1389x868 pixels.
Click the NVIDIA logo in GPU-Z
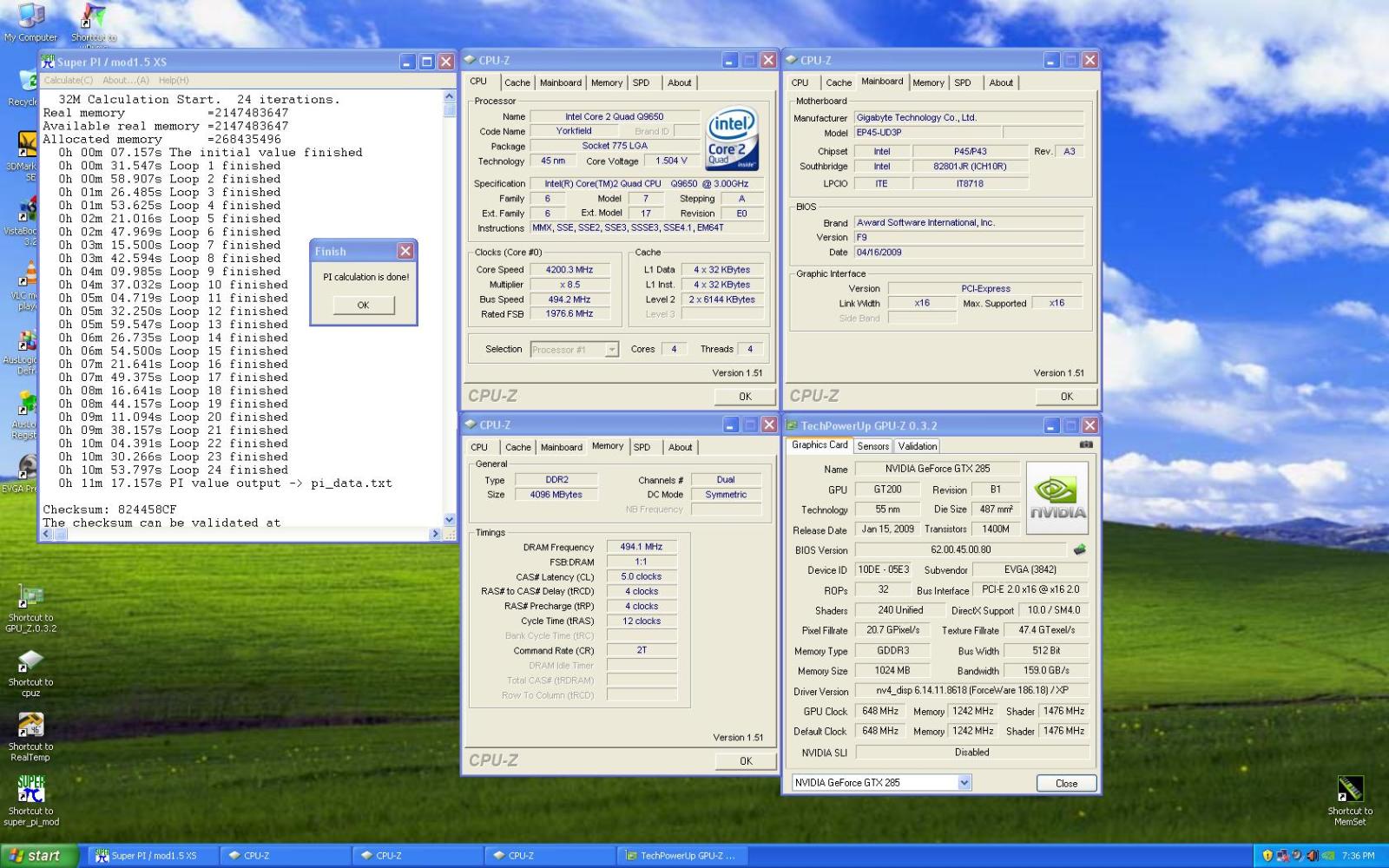(1057, 497)
